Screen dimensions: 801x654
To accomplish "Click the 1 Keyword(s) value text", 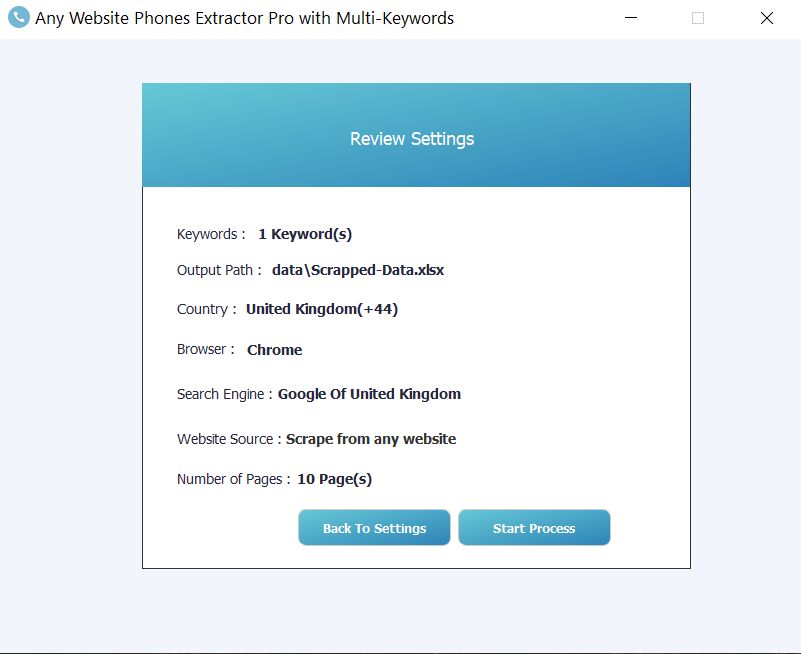I will pyautogui.click(x=305, y=235).
